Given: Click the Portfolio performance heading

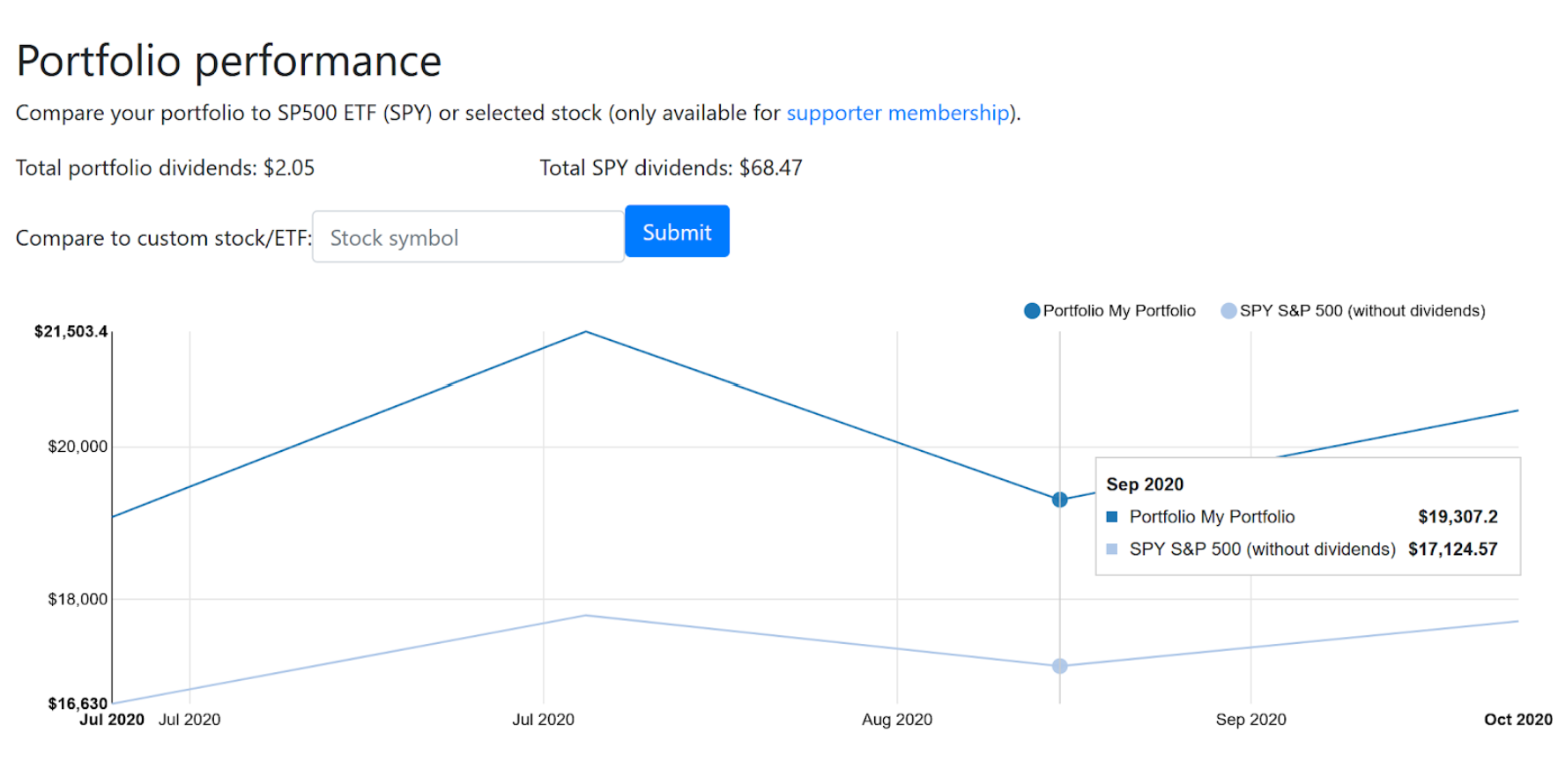Looking at the screenshot, I should 229,62.
